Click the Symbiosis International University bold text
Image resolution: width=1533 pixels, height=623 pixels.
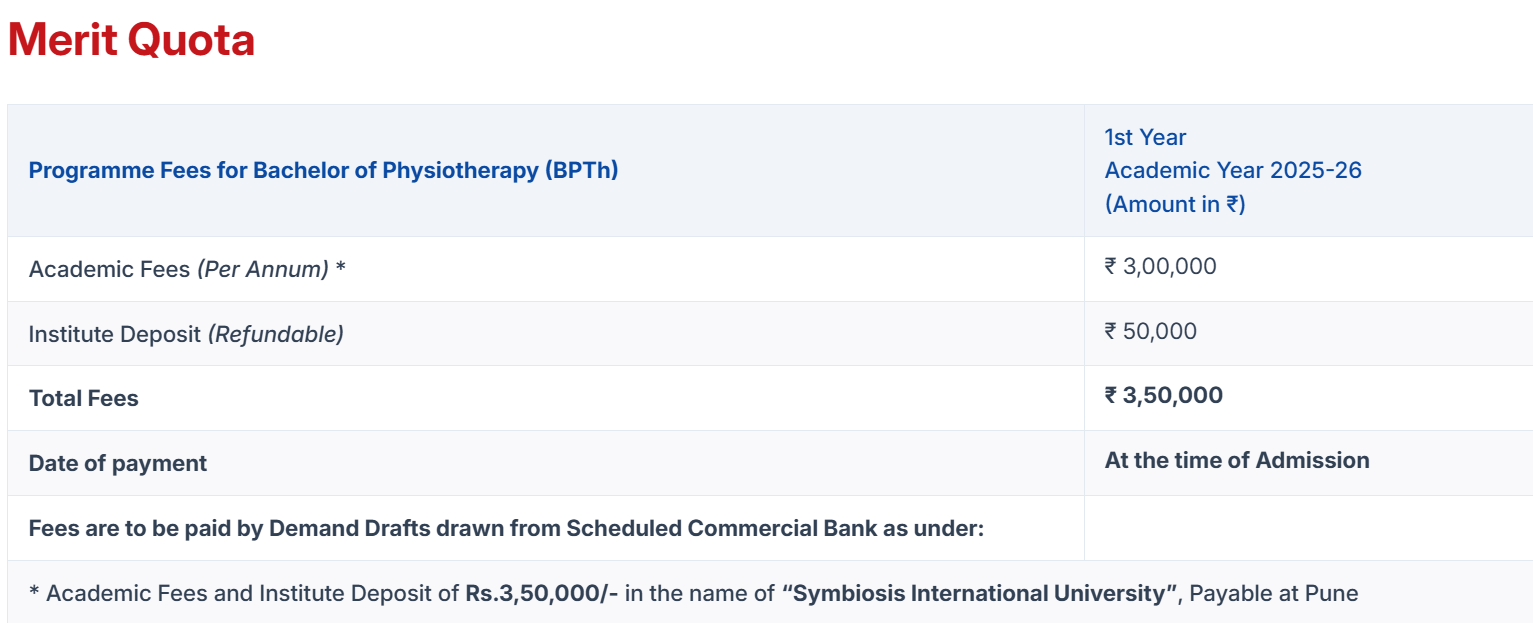979,593
